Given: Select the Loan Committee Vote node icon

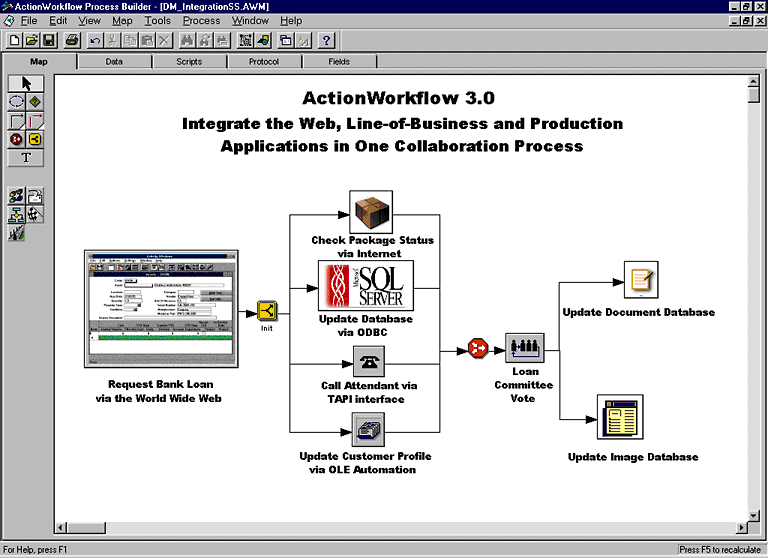Looking at the screenshot, I should tap(525, 348).
